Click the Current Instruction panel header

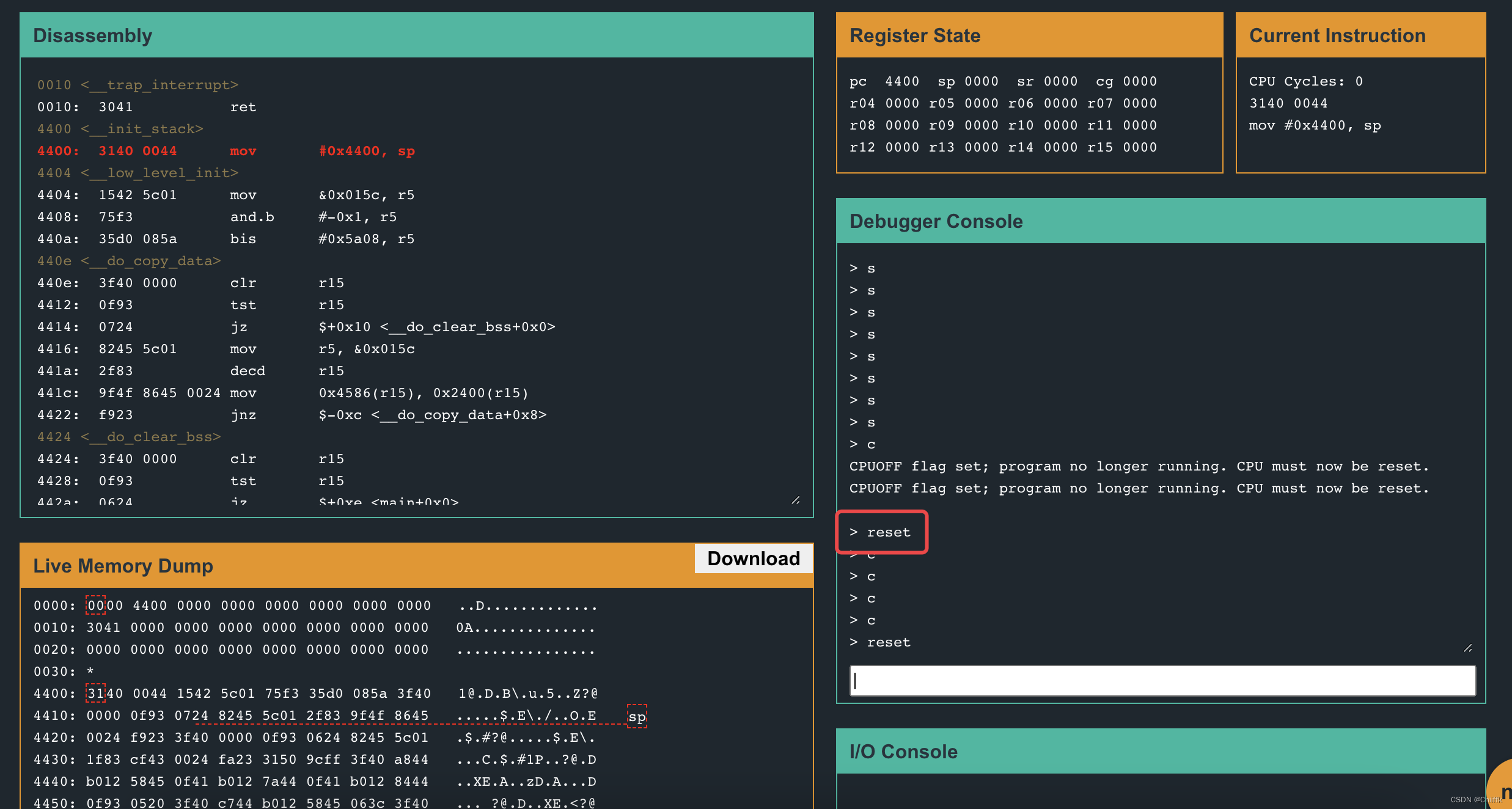(x=1360, y=35)
